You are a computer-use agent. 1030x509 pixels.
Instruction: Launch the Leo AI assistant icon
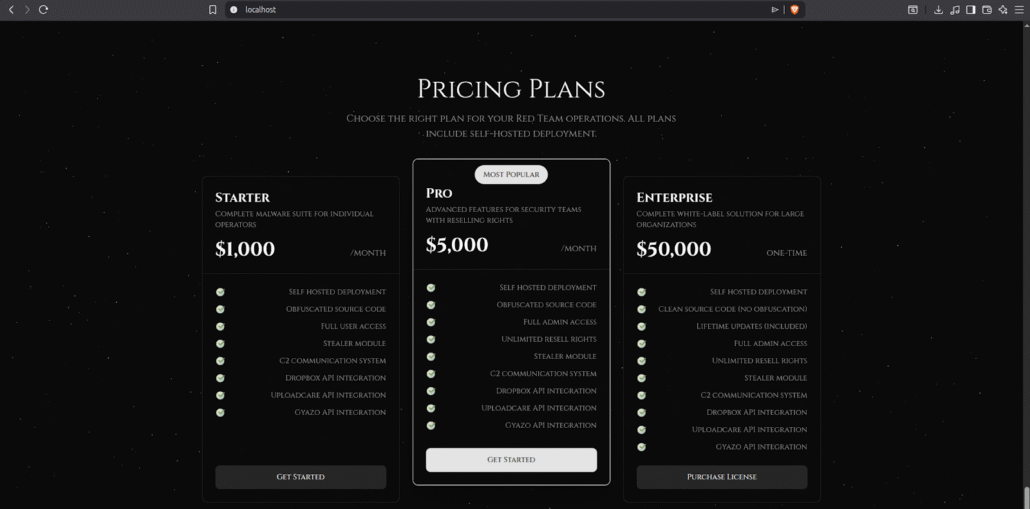(1002, 9)
